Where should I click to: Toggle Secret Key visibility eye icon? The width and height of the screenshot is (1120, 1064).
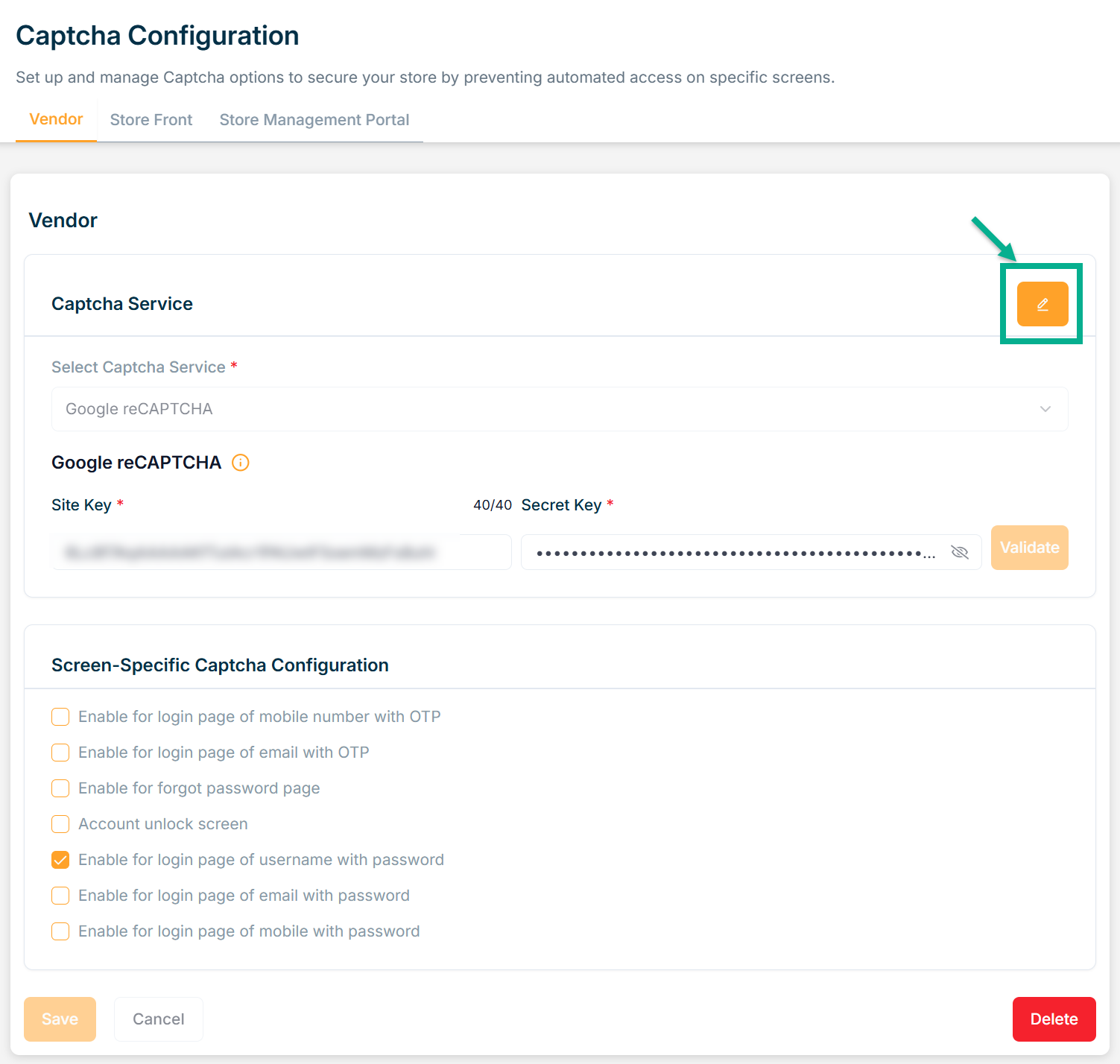960,552
